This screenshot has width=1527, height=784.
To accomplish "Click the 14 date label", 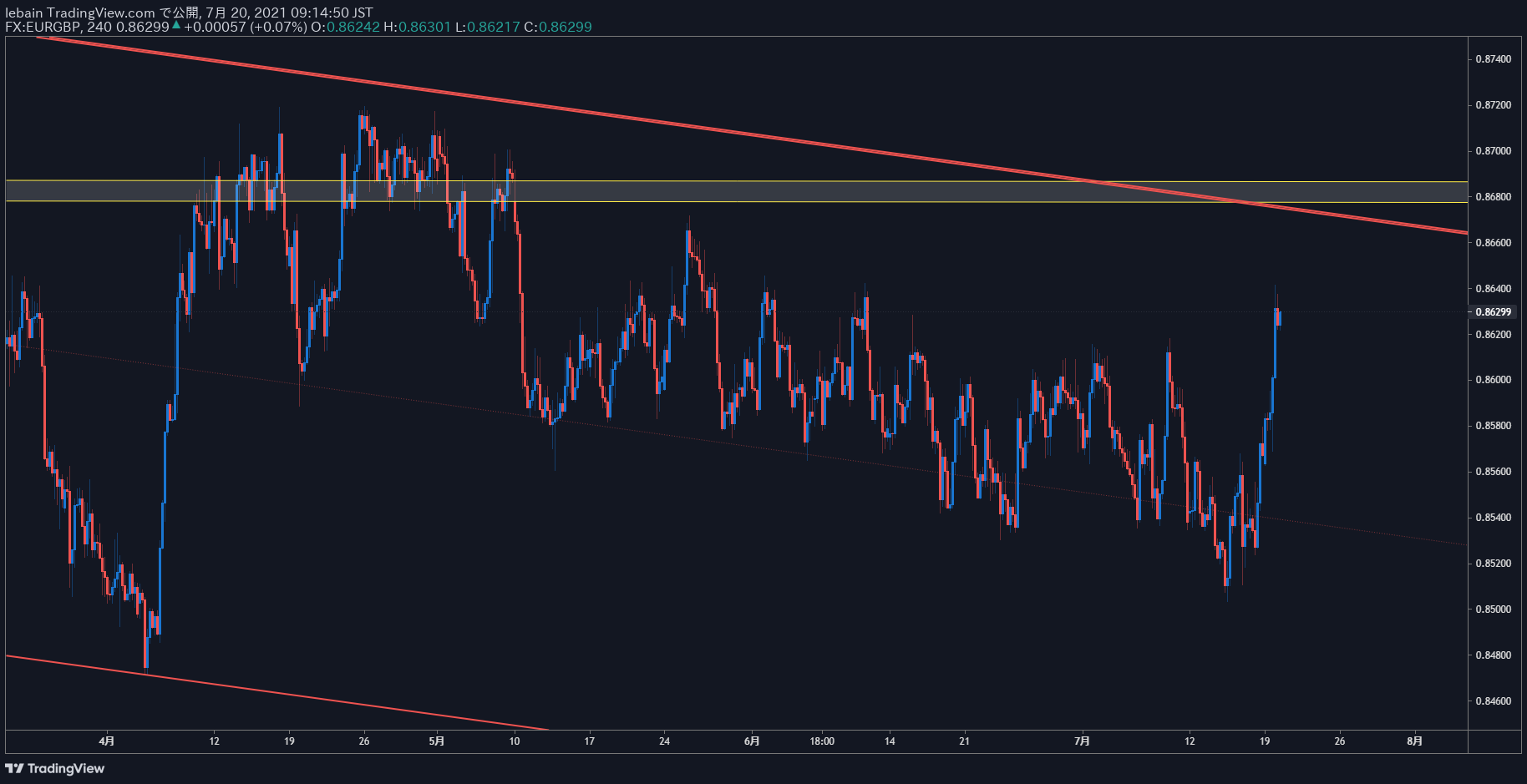I will tap(890, 741).
